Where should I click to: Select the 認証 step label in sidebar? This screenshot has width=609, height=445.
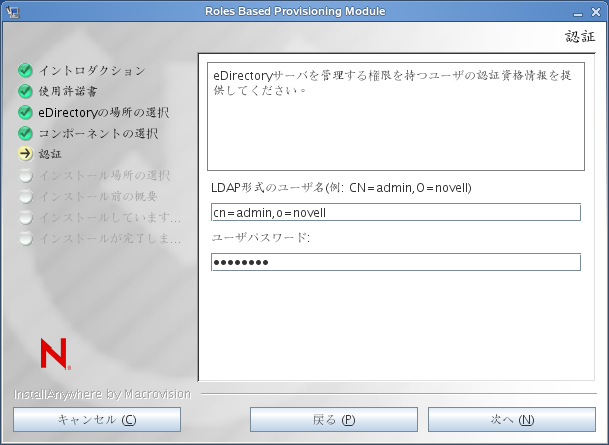(50, 154)
